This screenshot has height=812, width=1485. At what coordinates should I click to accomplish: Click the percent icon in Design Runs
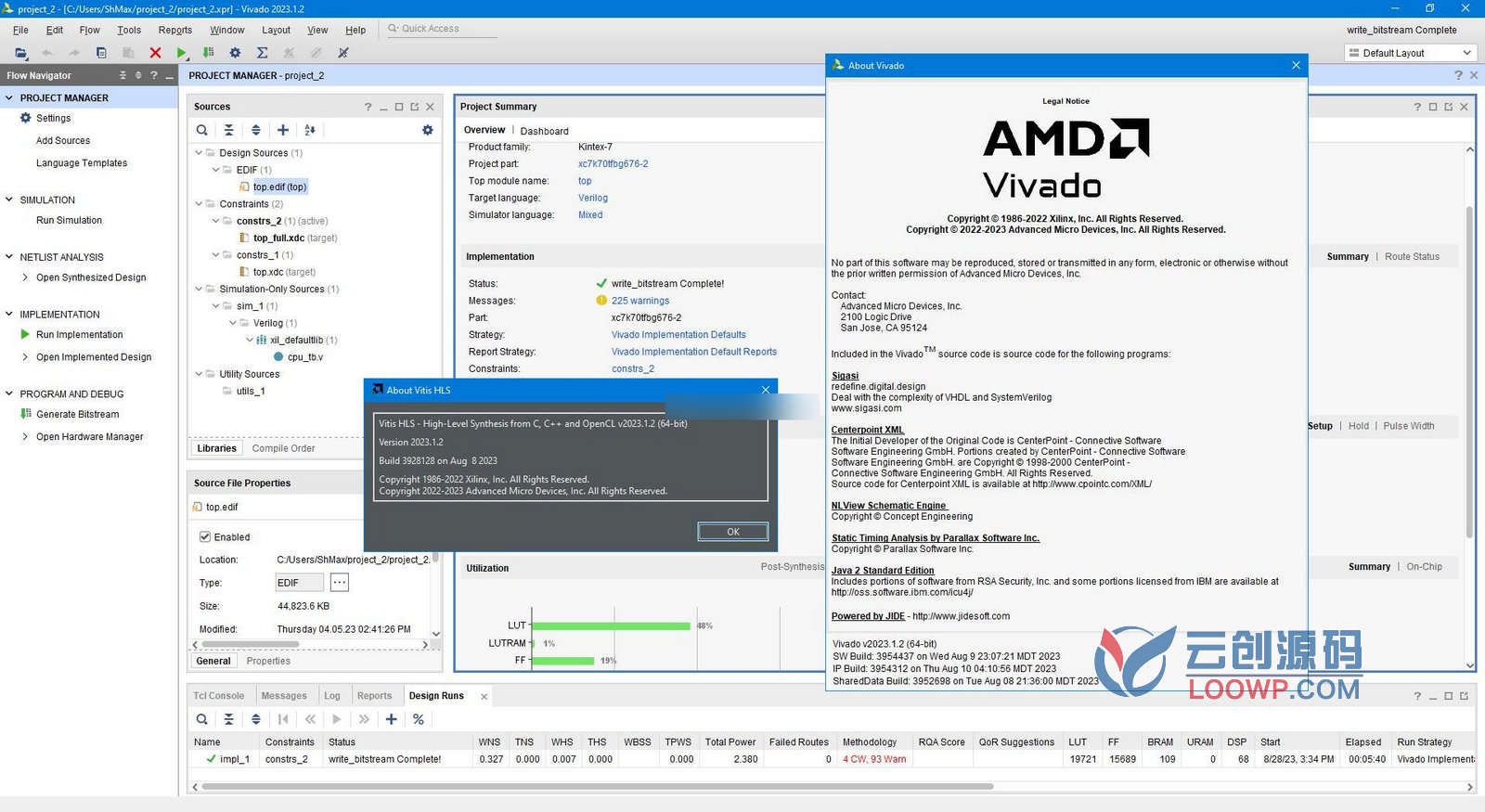pyautogui.click(x=419, y=719)
